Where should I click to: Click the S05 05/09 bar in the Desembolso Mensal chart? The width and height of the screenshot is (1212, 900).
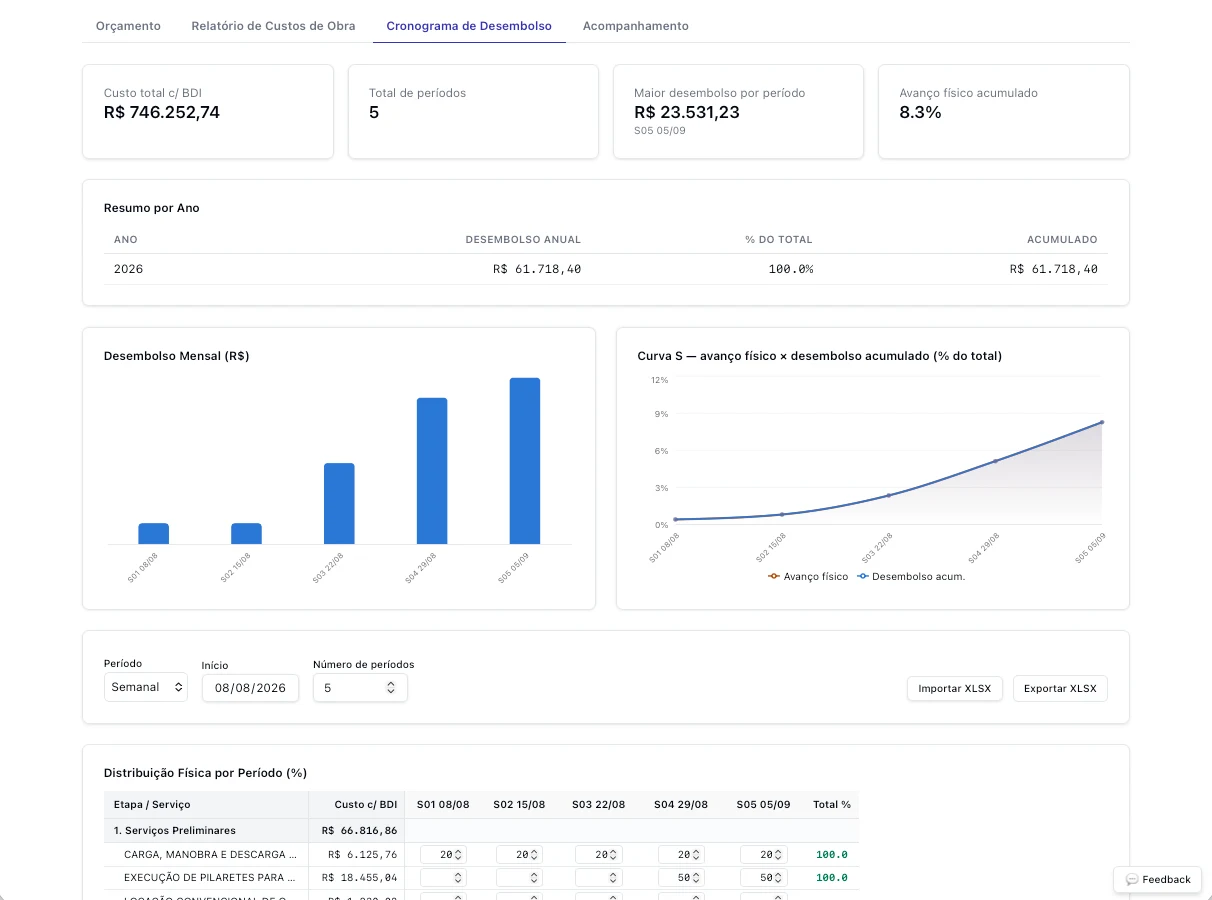[525, 461]
